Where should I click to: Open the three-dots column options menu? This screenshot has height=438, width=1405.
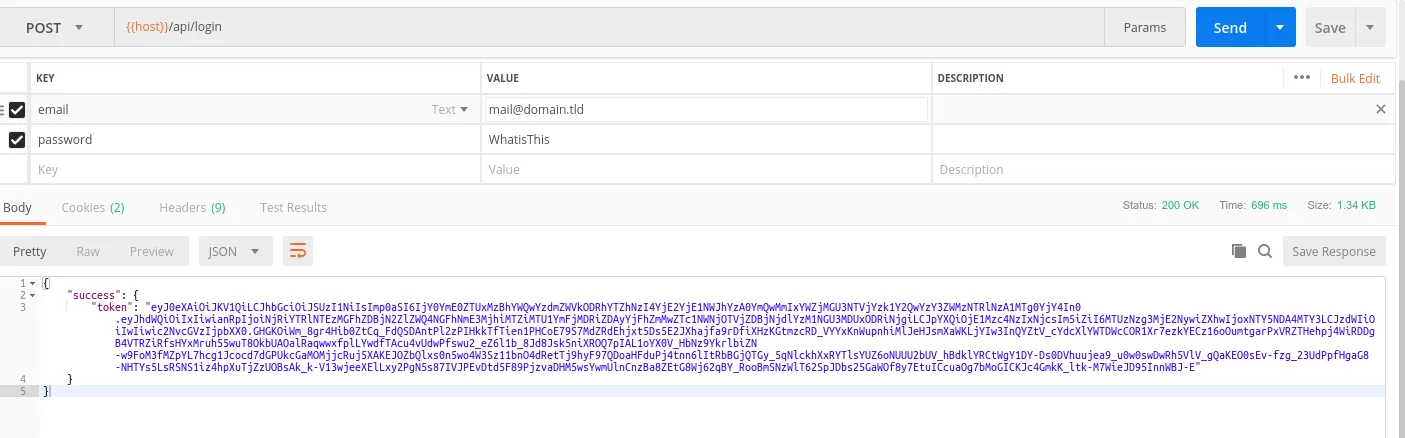tap(1301, 77)
